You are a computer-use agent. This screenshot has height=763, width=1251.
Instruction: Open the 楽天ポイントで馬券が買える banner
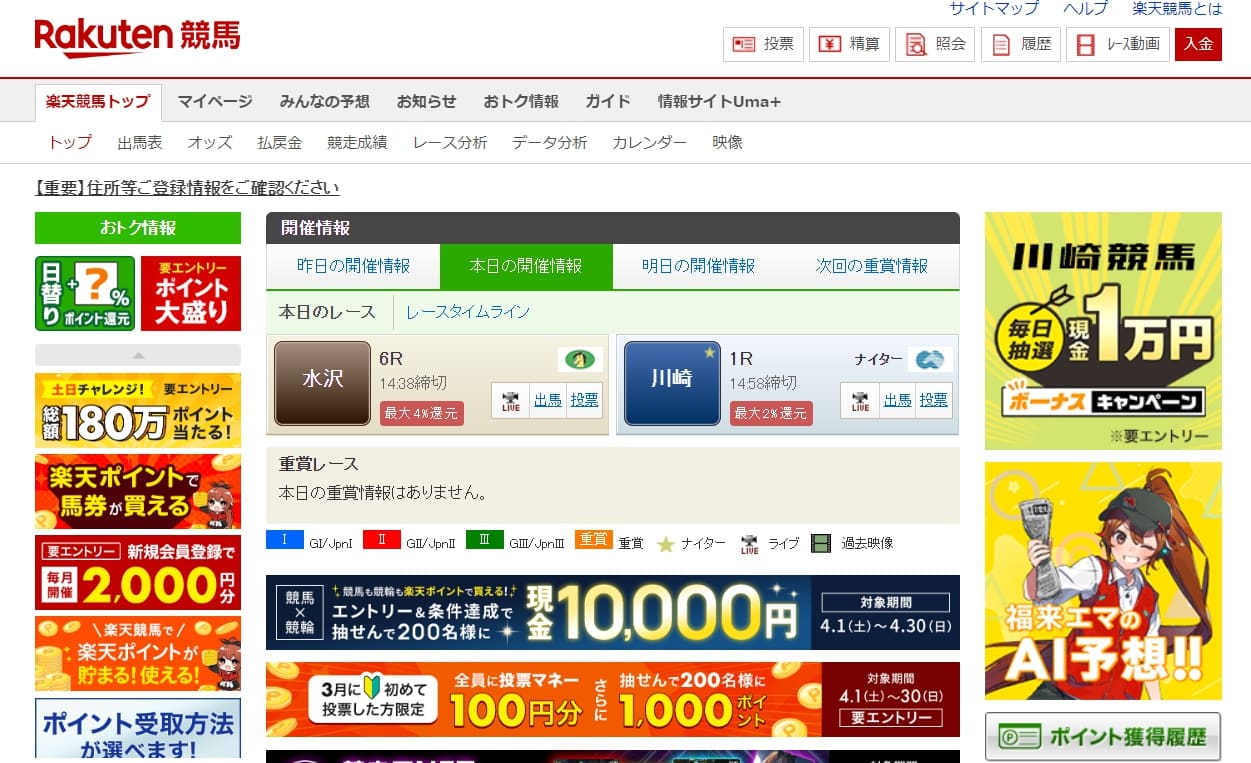[138, 491]
